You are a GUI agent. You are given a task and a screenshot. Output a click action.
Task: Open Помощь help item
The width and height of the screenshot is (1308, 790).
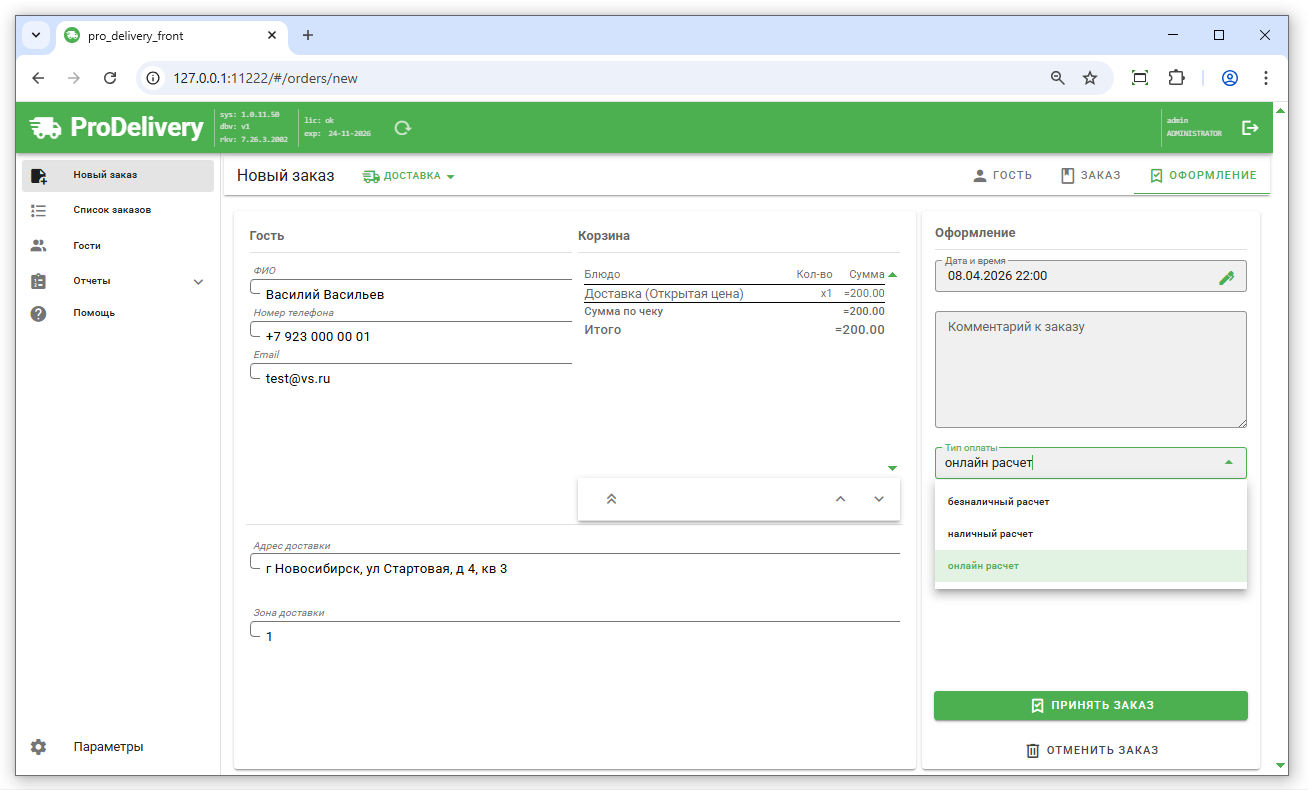point(94,313)
